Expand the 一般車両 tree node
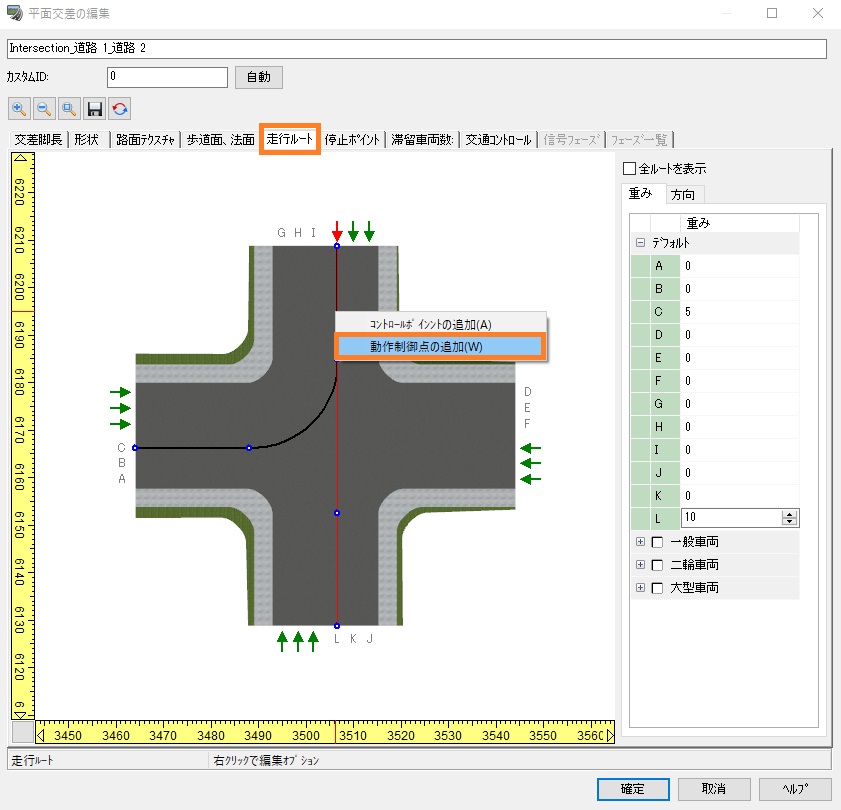This screenshot has height=810, width=841. [x=640, y=542]
